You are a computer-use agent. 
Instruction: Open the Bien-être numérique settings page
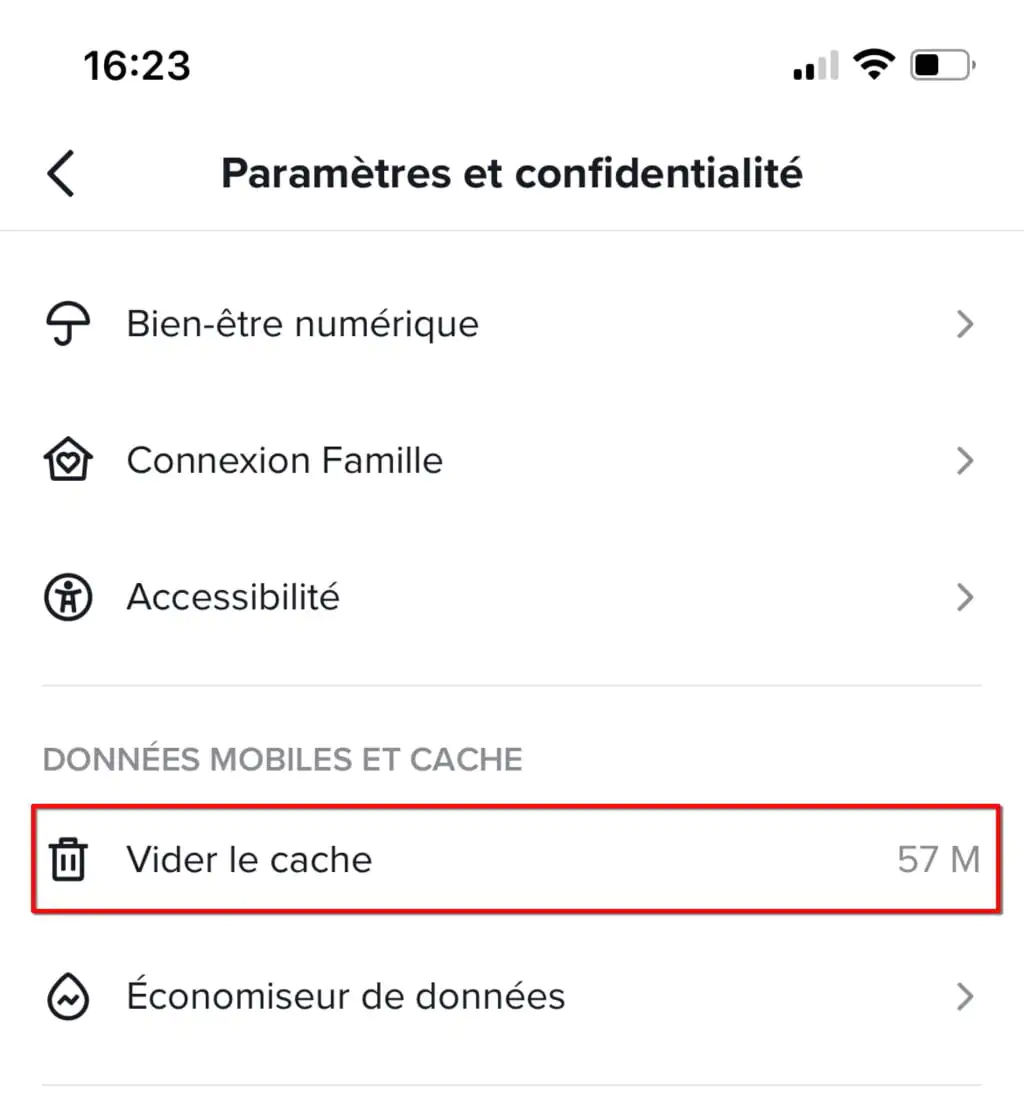(x=302, y=323)
